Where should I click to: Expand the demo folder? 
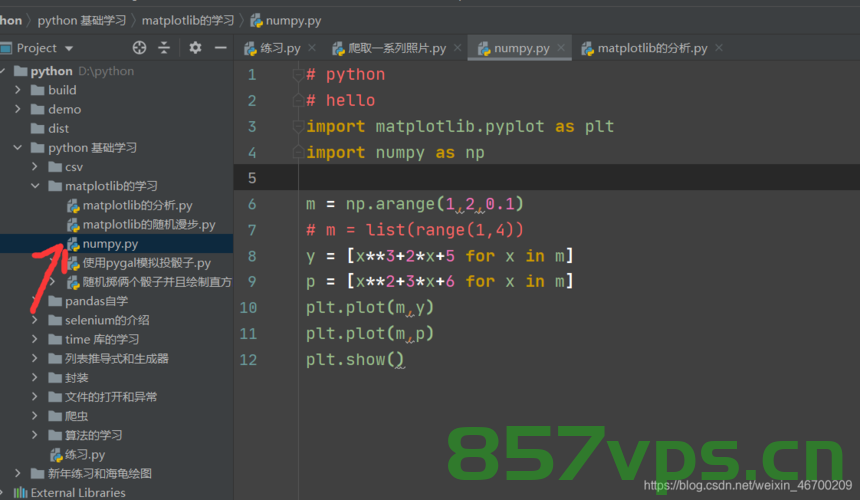point(18,109)
